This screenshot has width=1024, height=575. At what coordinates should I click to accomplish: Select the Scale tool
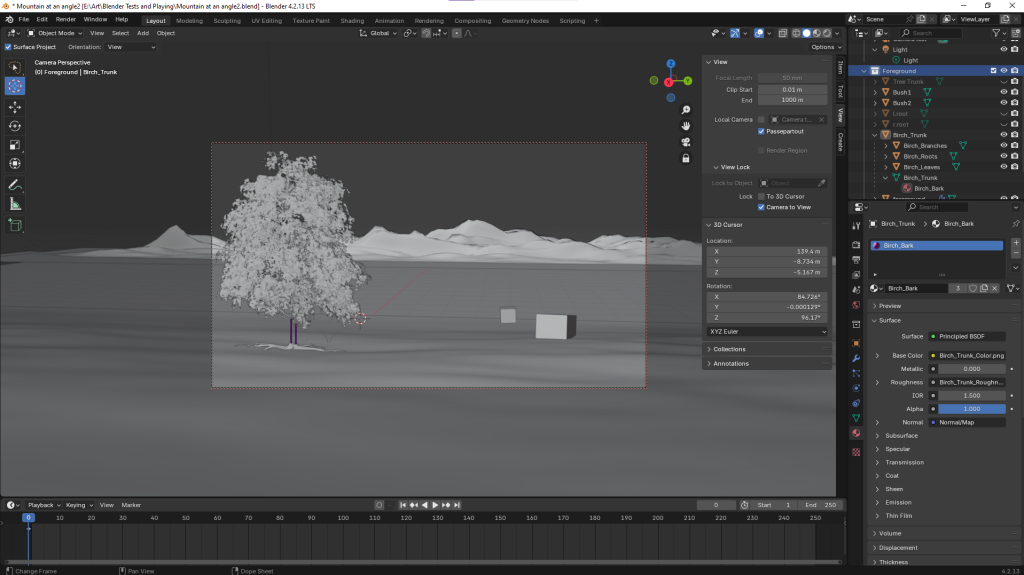point(15,145)
